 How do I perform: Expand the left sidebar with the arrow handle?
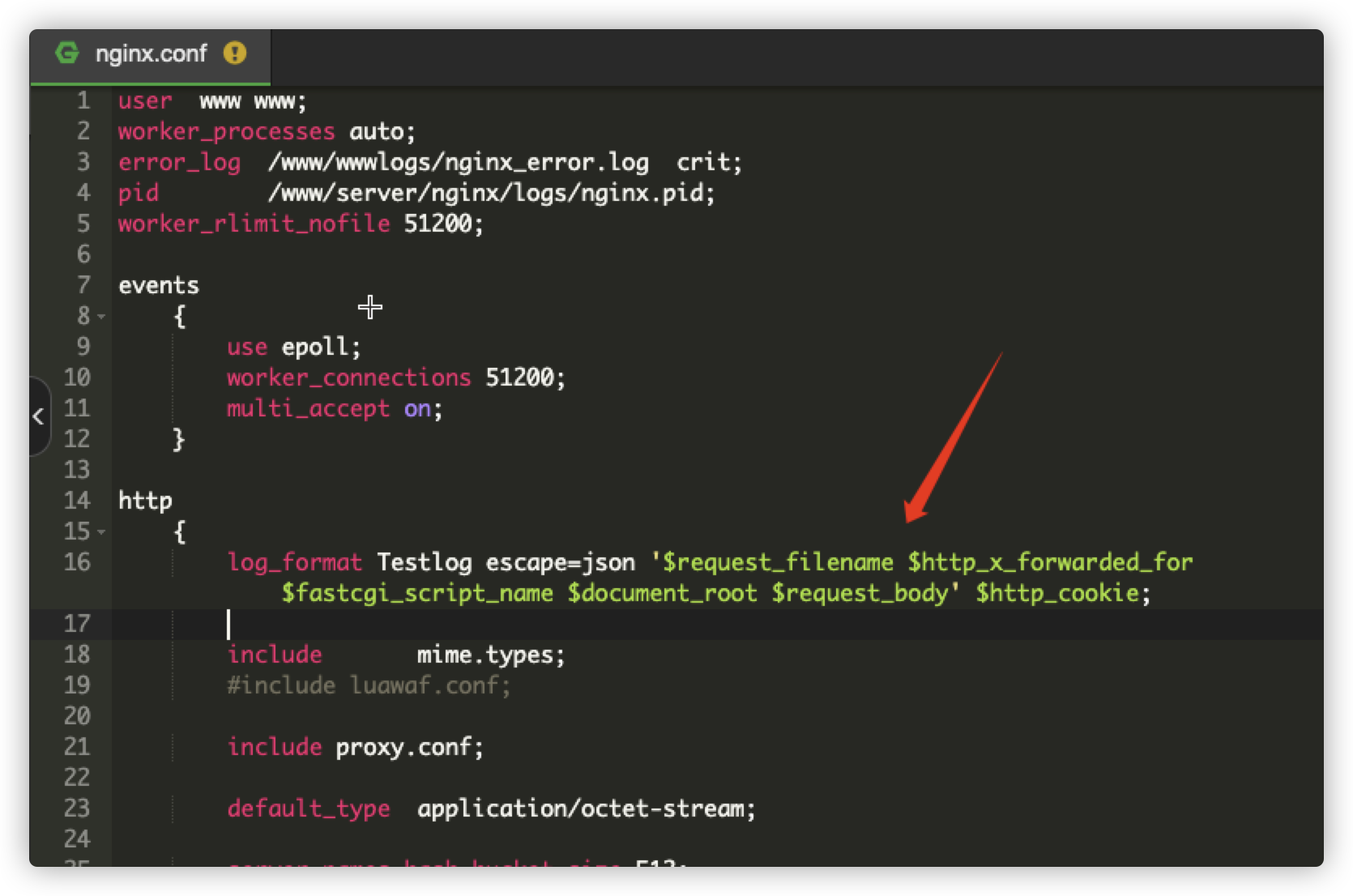[38, 416]
